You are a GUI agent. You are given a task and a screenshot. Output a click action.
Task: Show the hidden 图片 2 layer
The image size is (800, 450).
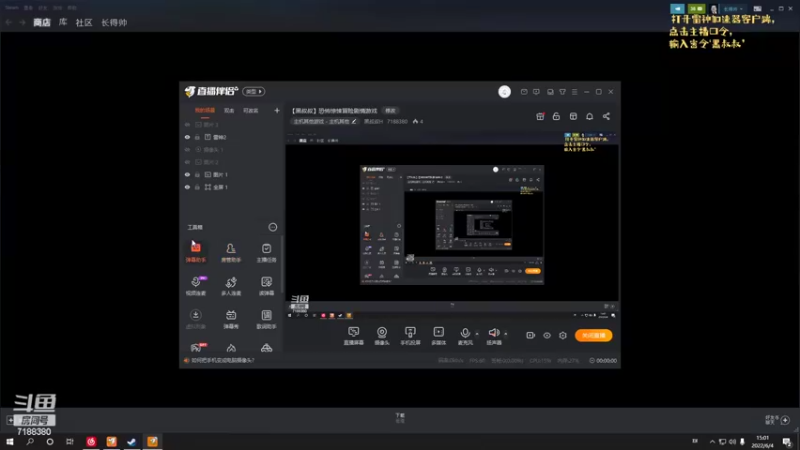[187, 162]
